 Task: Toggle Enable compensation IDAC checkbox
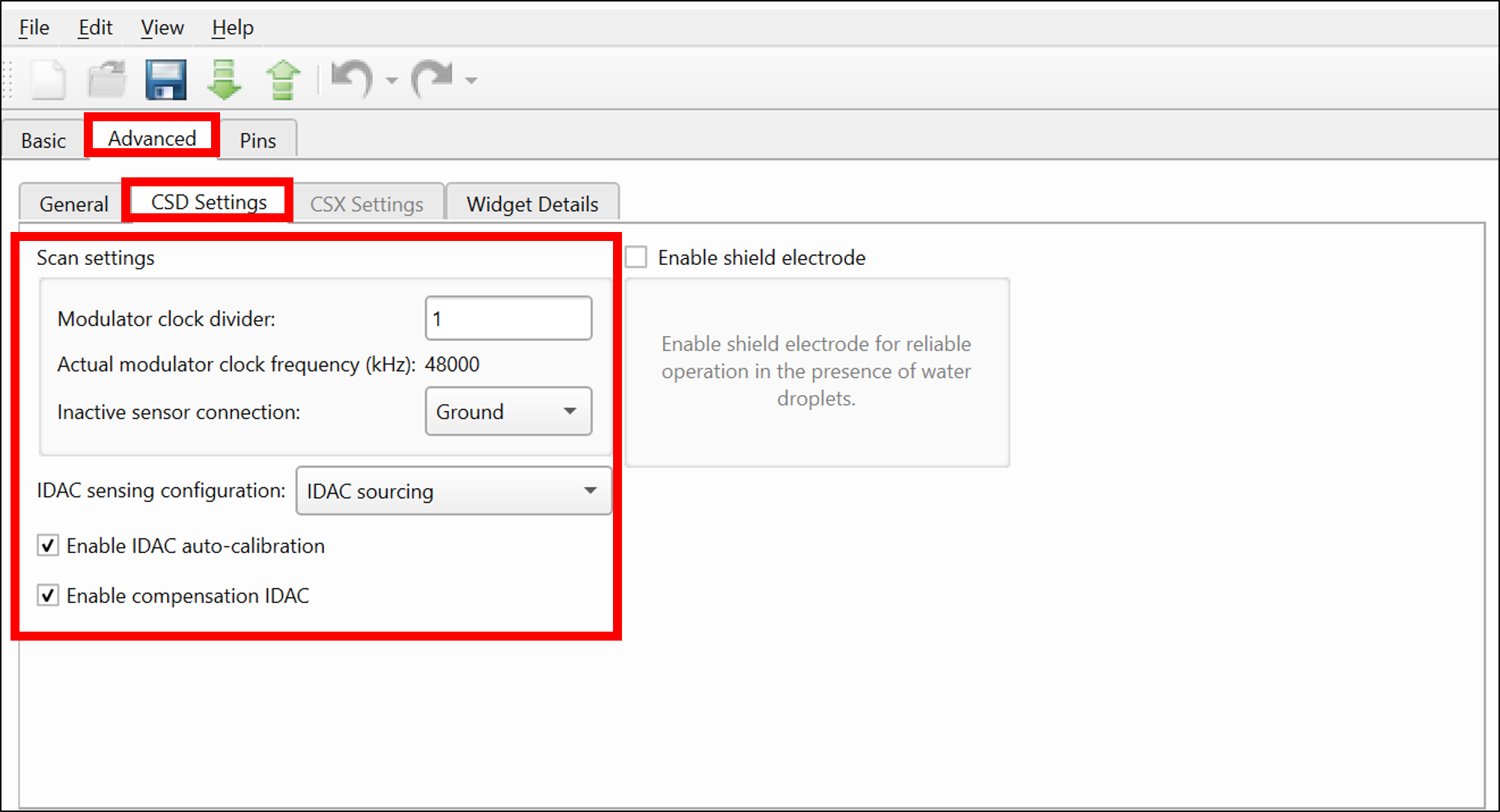47,594
